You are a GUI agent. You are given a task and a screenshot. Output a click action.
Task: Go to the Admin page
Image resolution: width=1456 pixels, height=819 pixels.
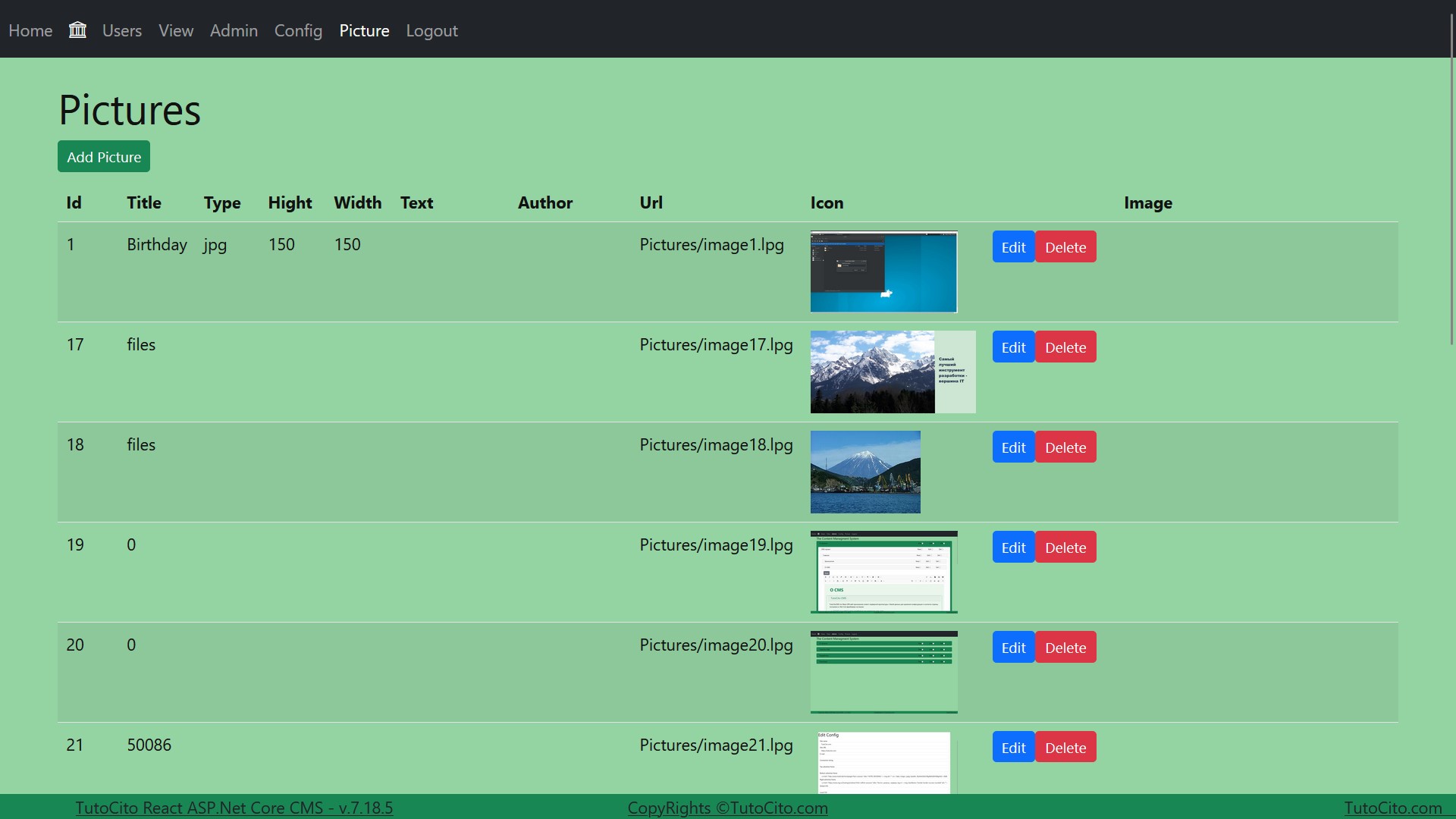coord(234,30)
